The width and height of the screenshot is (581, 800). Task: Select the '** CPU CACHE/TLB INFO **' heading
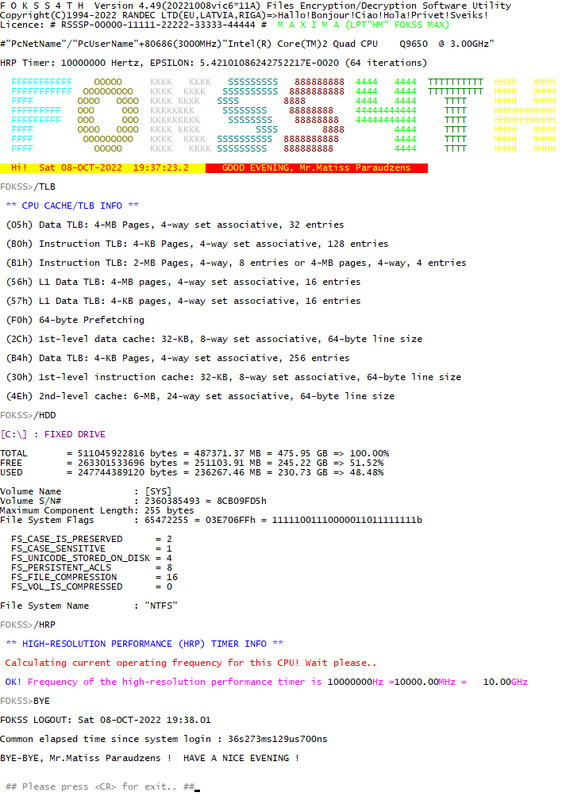pos(72,206)
